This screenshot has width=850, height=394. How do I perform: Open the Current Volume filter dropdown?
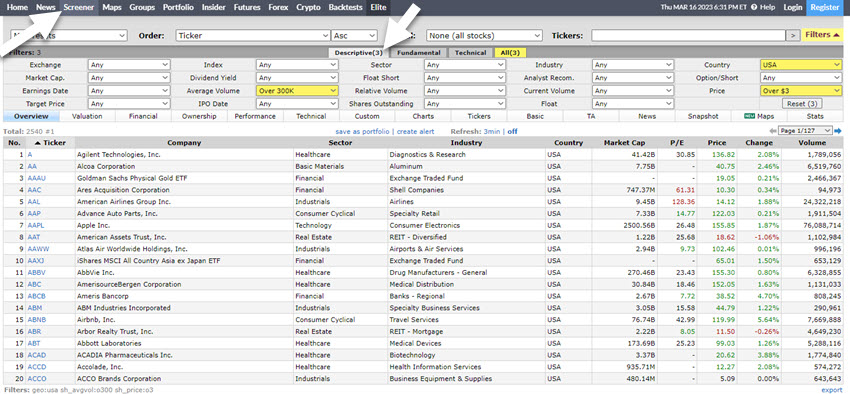coord(633,91)
